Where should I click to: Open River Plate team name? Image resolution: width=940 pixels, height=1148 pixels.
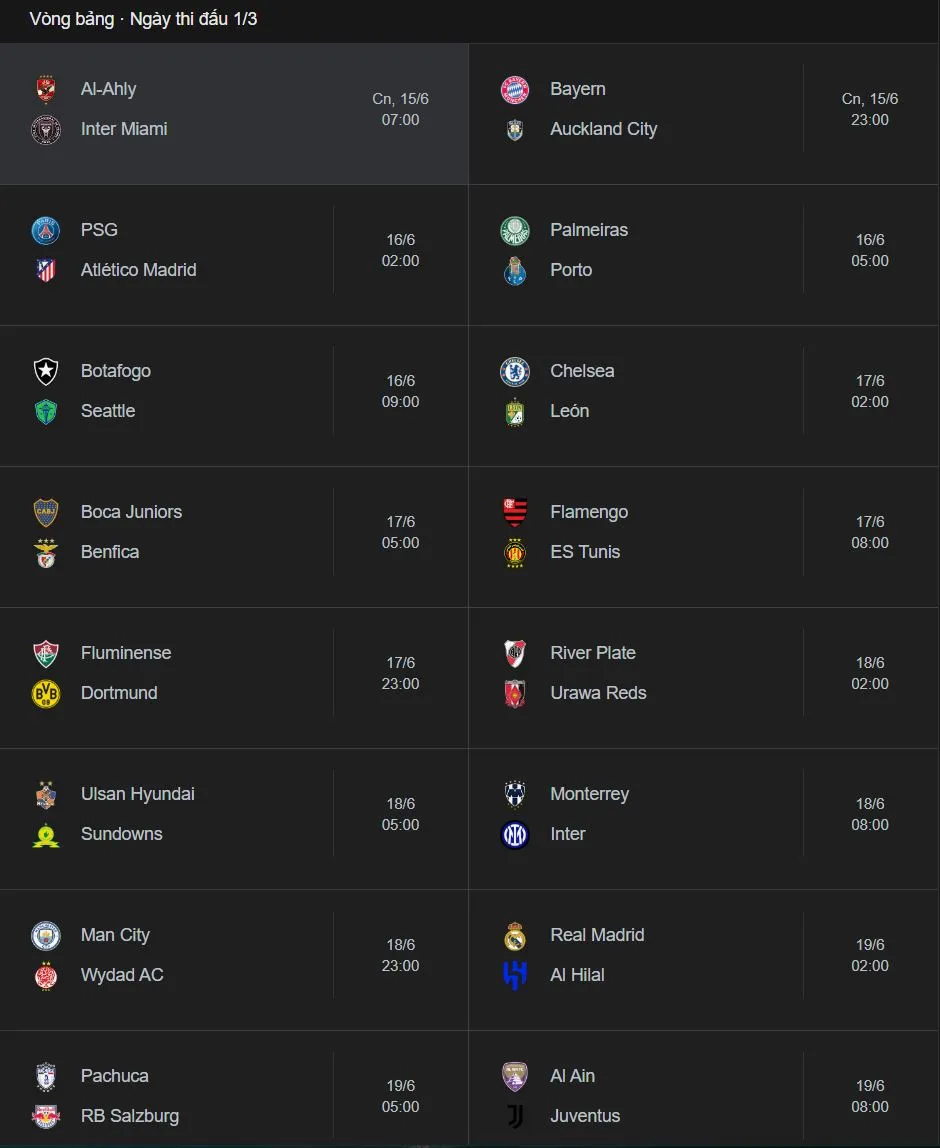[592, 653]
